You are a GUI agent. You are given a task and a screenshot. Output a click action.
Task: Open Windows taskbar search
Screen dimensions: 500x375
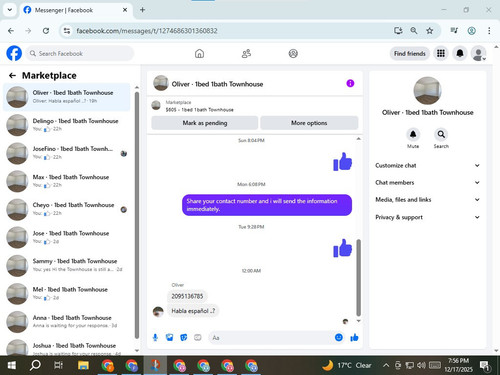coord(35,365)
